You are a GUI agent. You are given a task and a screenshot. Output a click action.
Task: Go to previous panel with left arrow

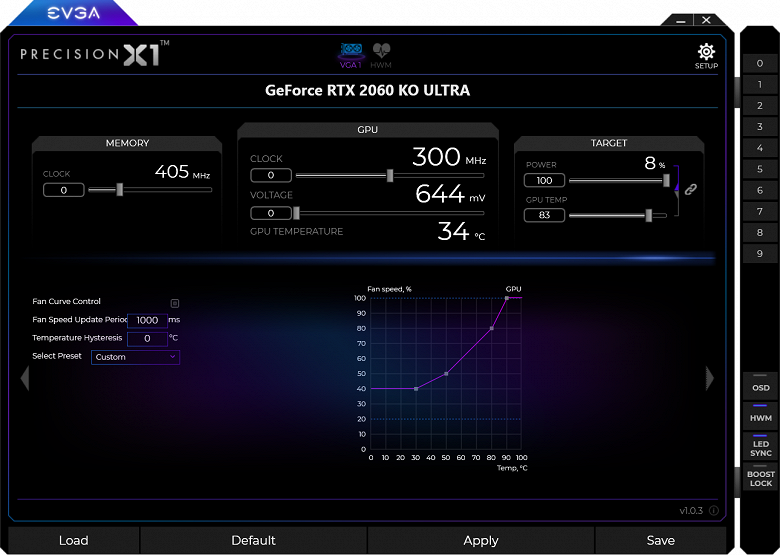(x=25, y=378)
